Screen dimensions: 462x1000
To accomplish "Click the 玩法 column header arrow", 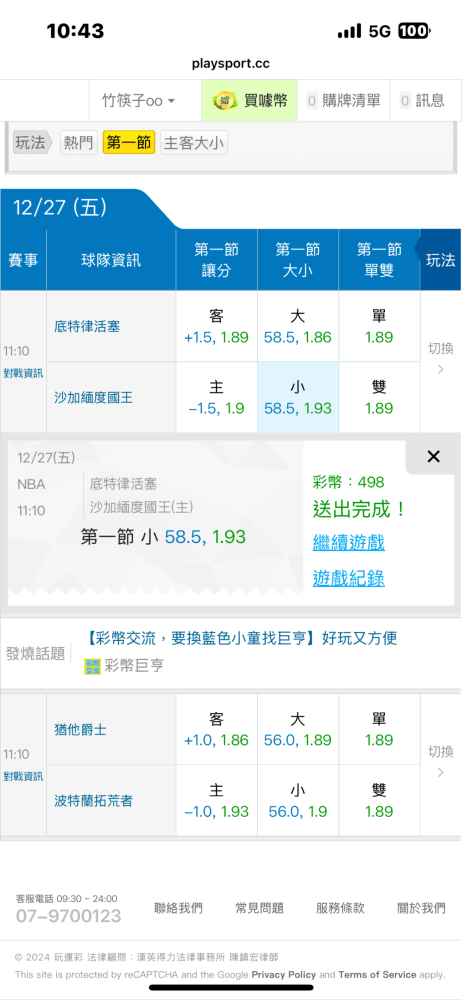I will [x=441, y=260].
